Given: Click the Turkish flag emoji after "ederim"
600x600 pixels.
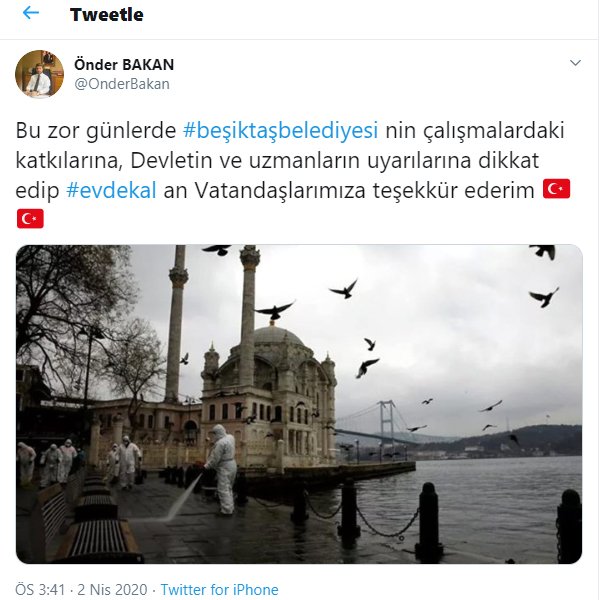Looking at the screenshot, I should 556,189.
